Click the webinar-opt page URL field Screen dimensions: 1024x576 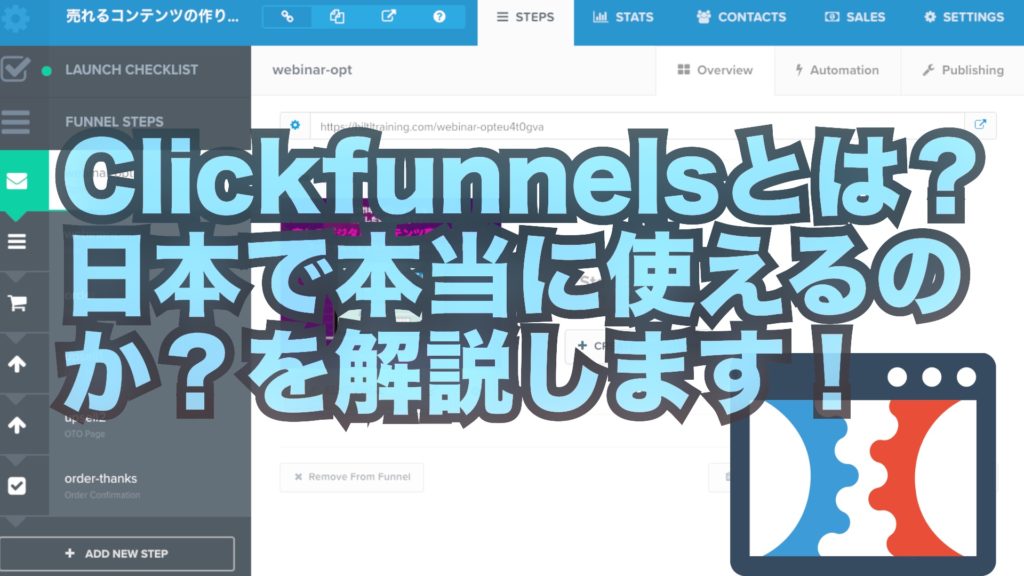[637, 126]
